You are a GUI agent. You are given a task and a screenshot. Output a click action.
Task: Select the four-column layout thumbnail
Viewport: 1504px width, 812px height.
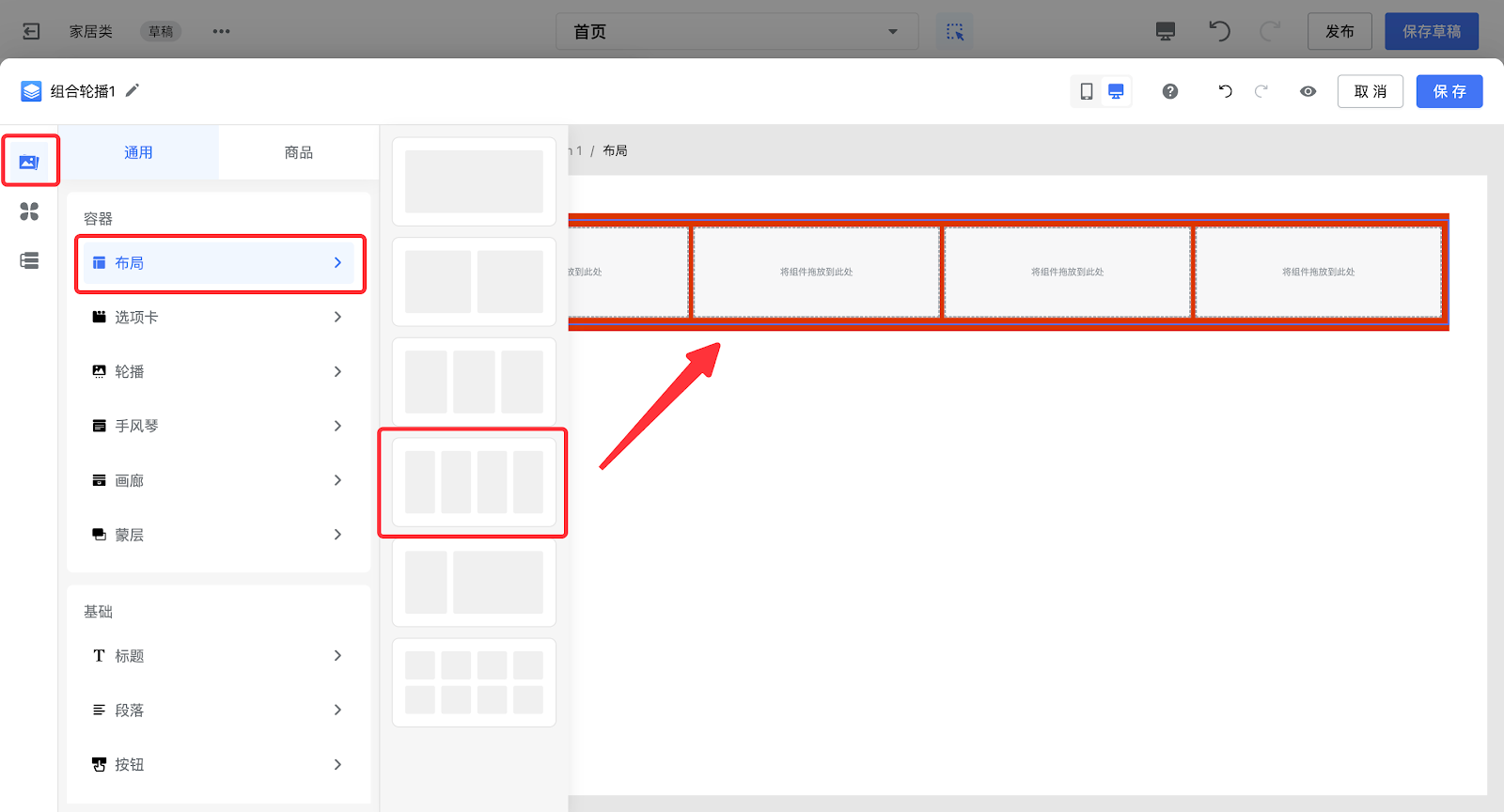tap(474, 482)
